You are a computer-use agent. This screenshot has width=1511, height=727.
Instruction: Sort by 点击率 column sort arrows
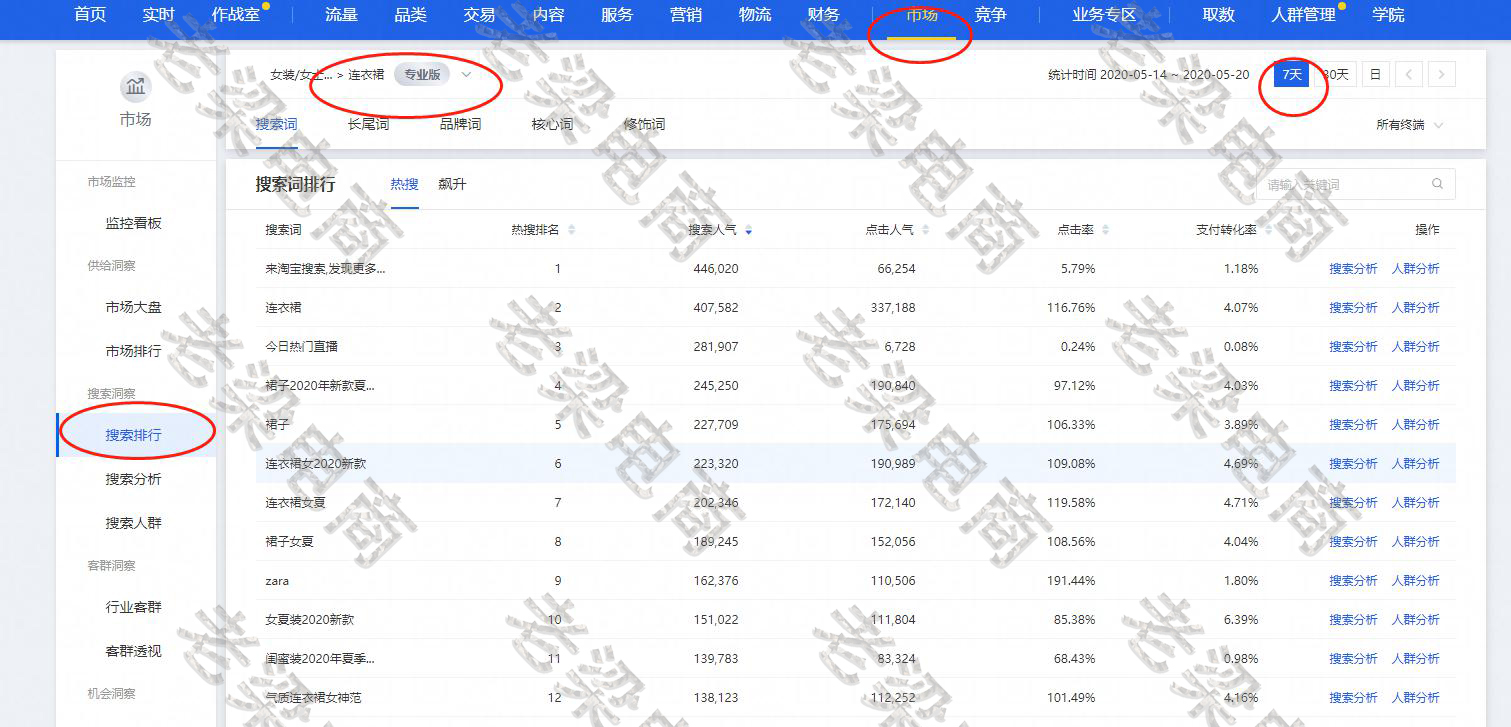coord(1105,230)
